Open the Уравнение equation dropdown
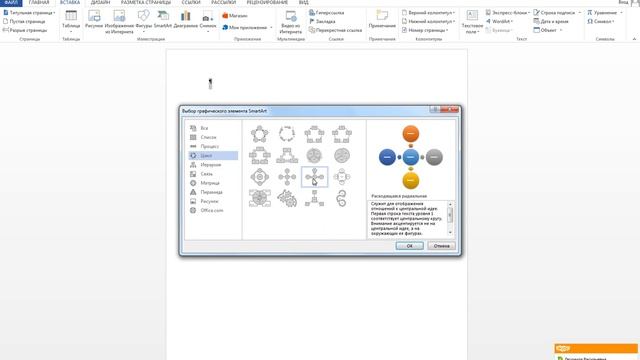This screenshot has width=640, height=360. [605, 13]
